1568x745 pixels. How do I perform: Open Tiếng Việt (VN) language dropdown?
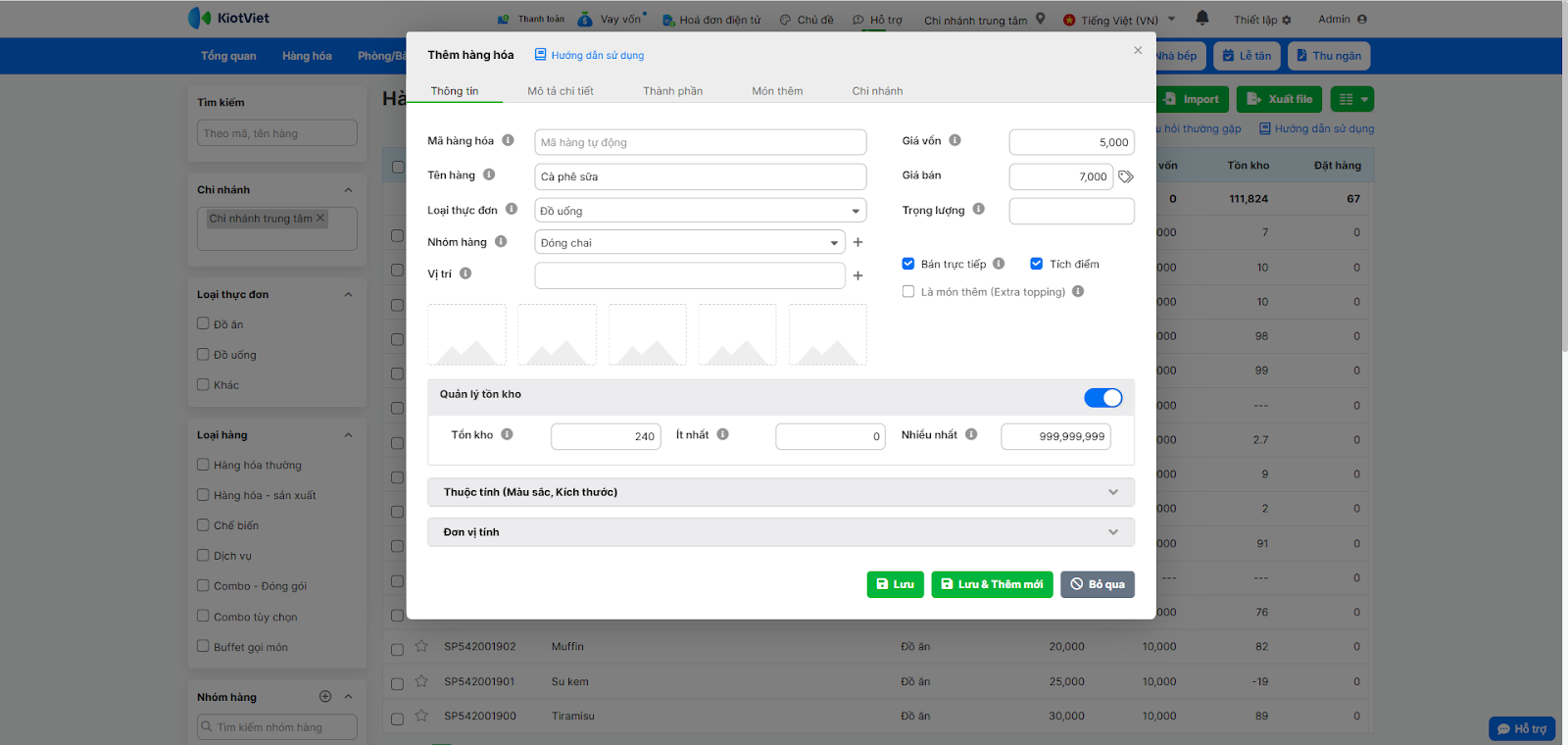(x=1119, y=20)
